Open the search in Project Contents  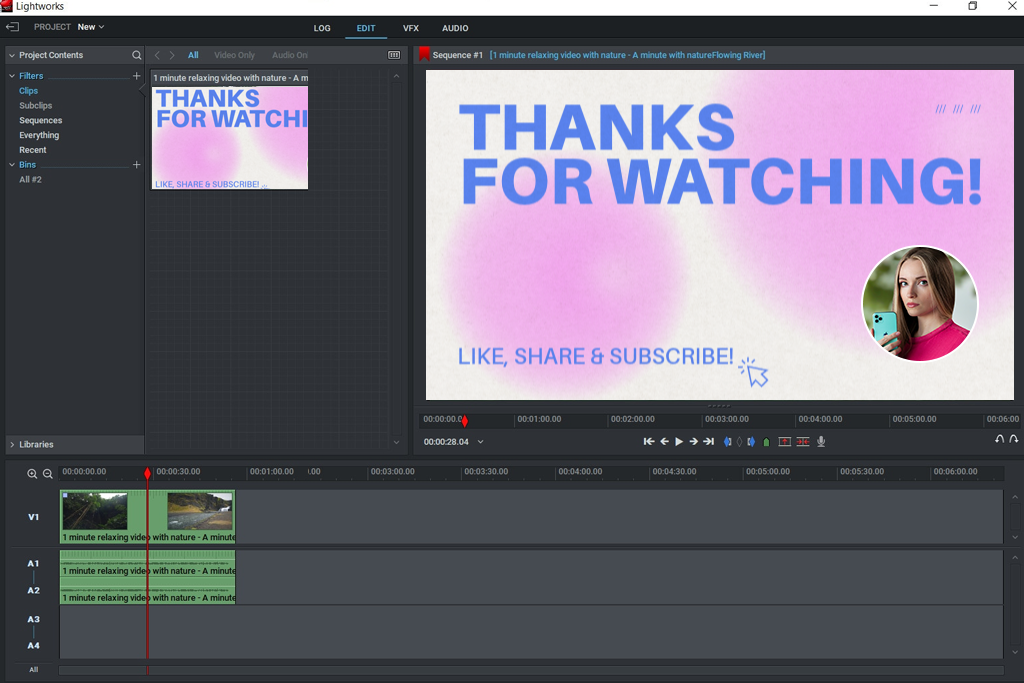[x=136, y=56]
